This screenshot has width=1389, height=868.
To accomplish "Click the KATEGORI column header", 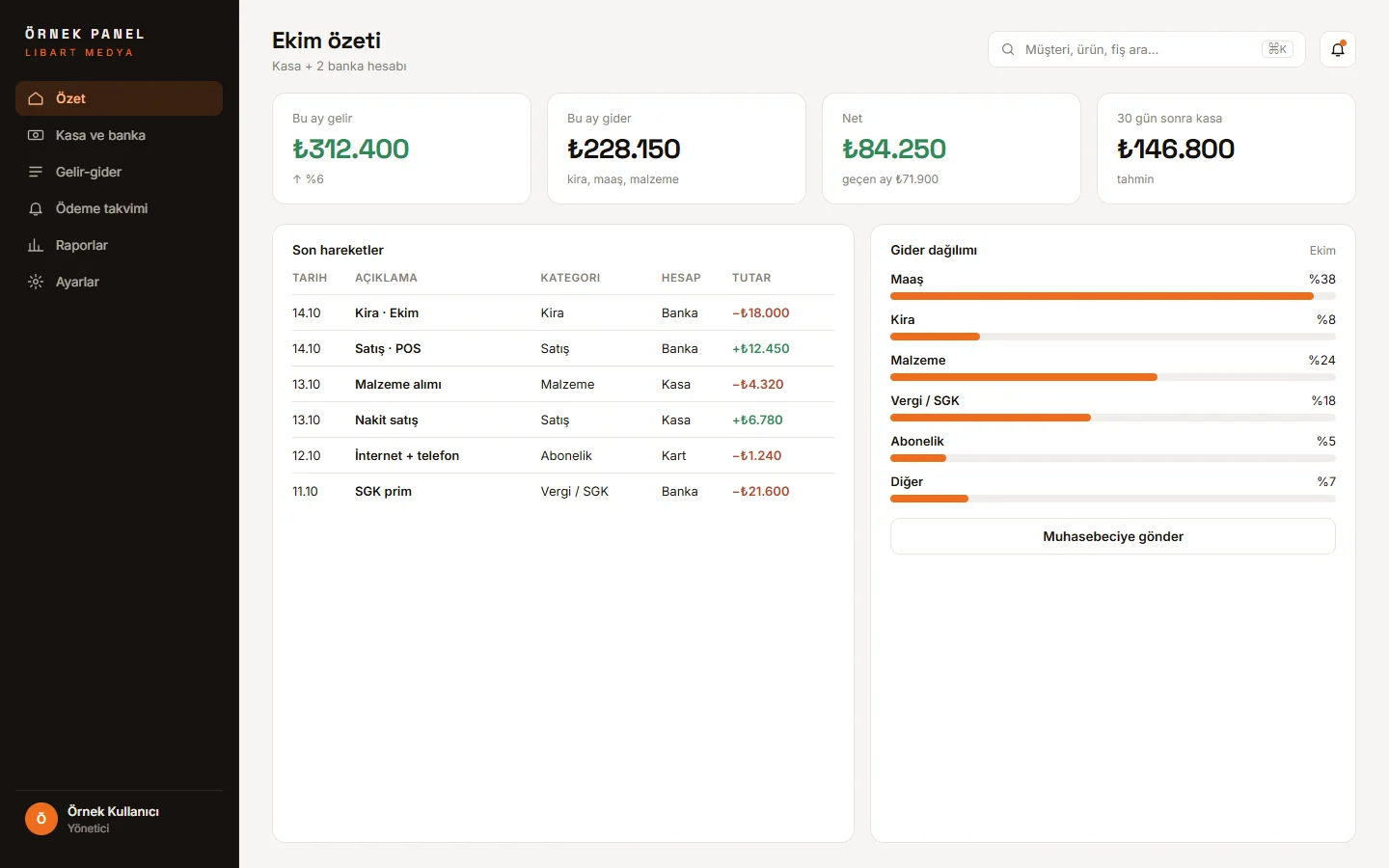I will [x=570, y=278].
